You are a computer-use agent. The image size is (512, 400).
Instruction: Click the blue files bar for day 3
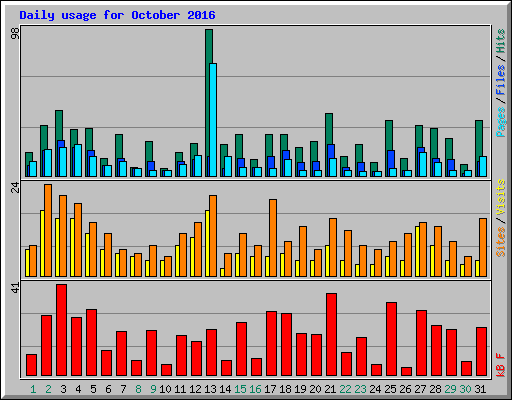point(61,144)
